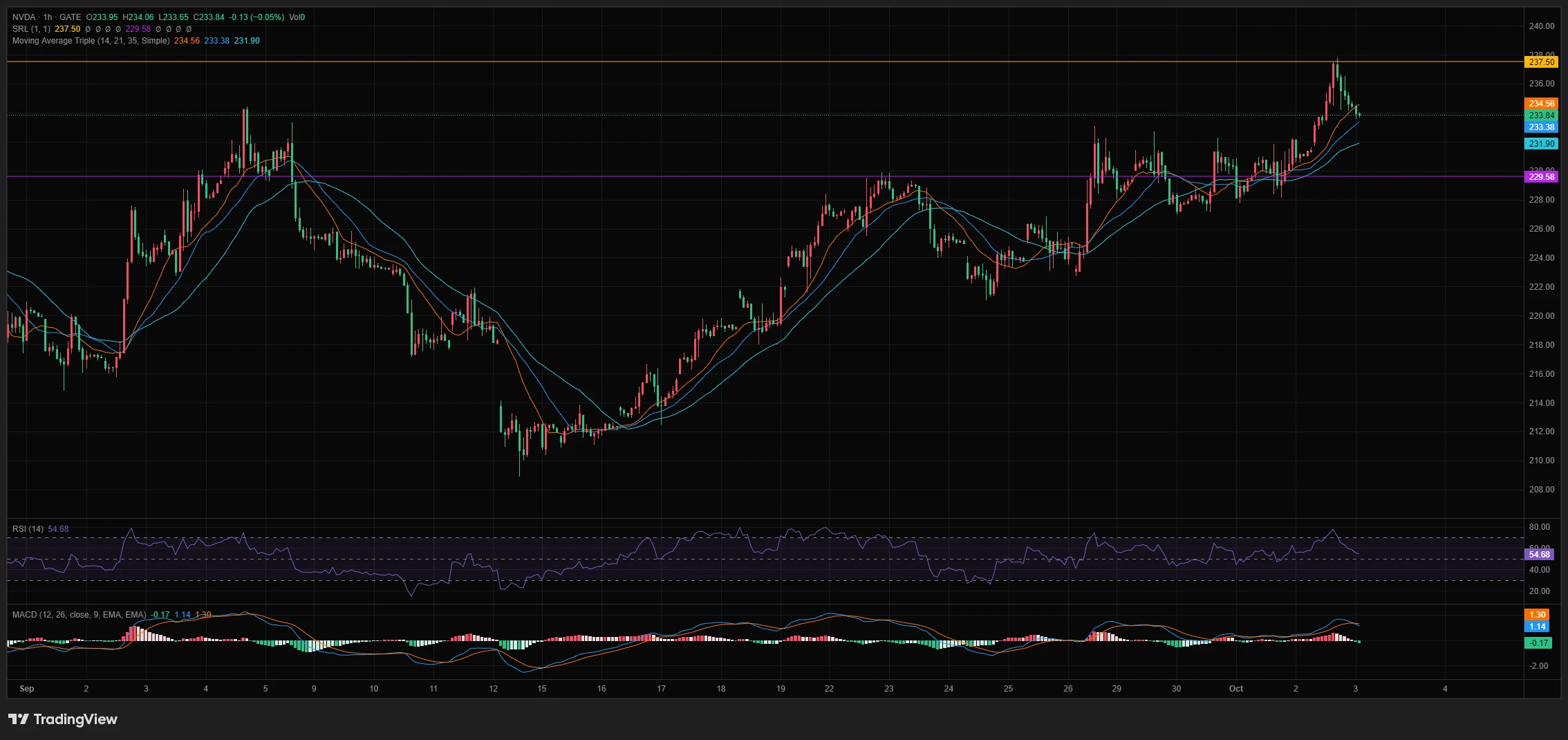Click the Oct label on time axis
Viewport: 1568px width, 740px height.
1236,689
